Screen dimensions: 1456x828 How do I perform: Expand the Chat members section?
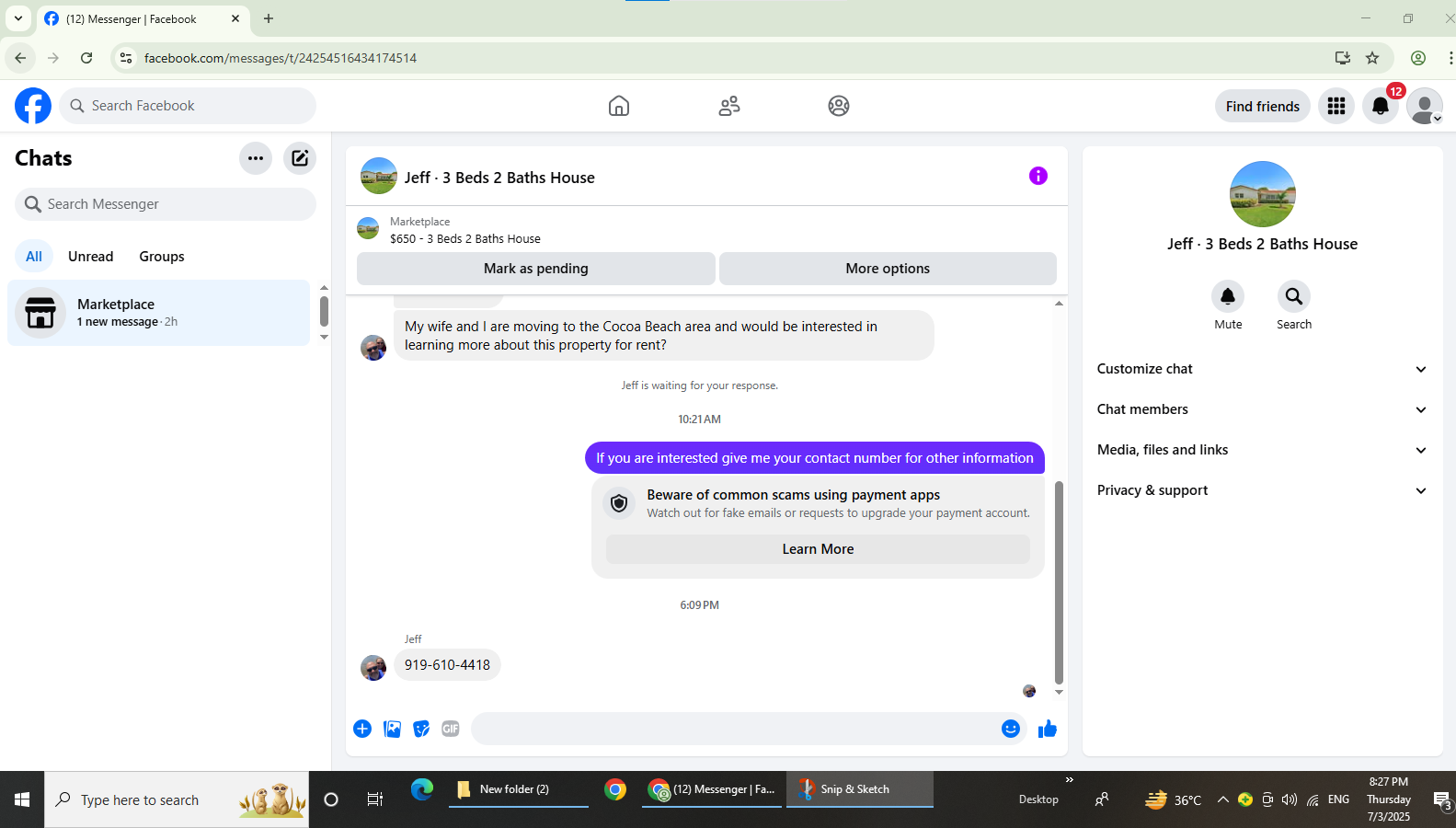pos(1263,409)
